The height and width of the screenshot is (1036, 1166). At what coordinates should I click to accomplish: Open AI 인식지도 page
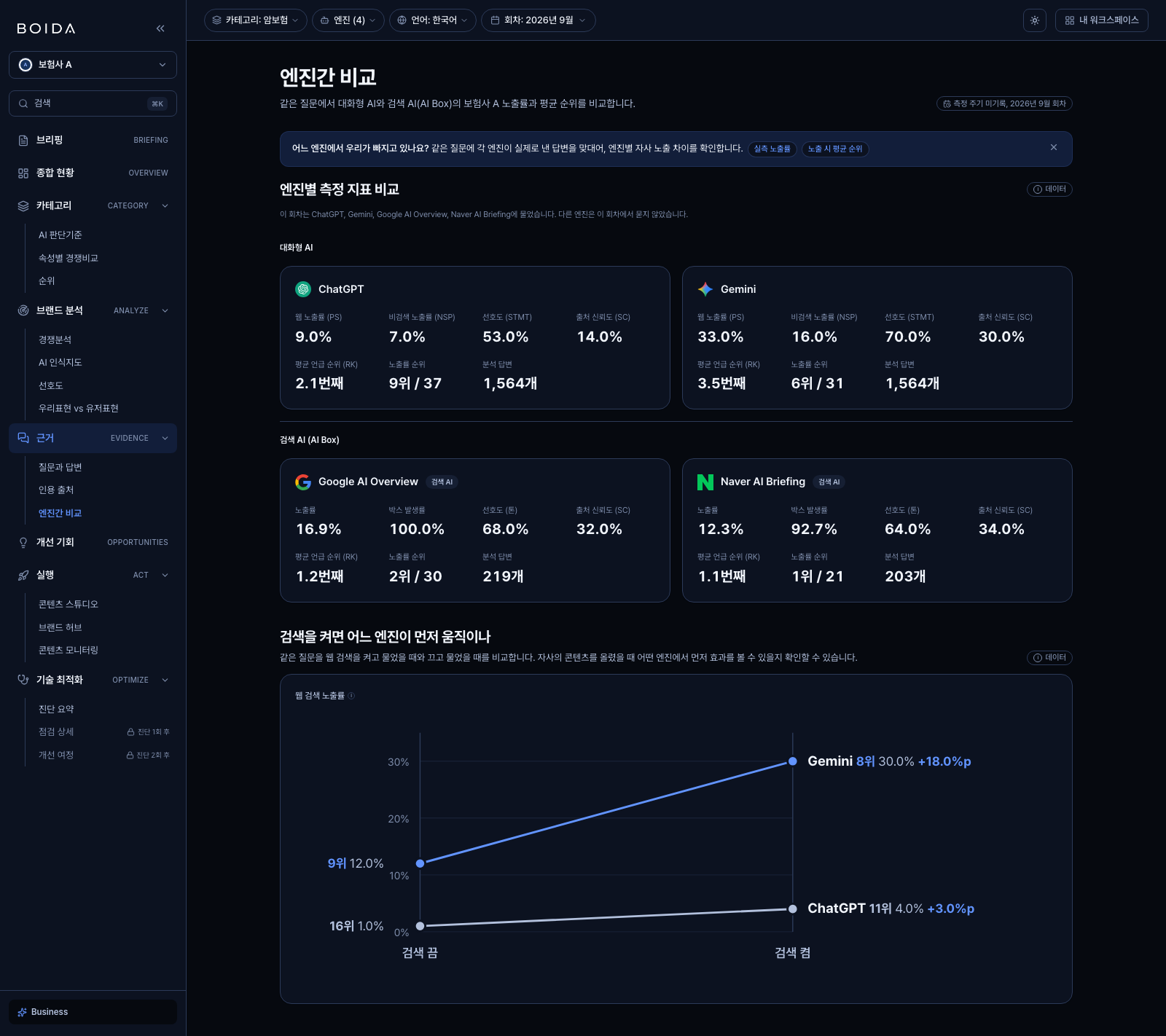(x=60, y=363)
